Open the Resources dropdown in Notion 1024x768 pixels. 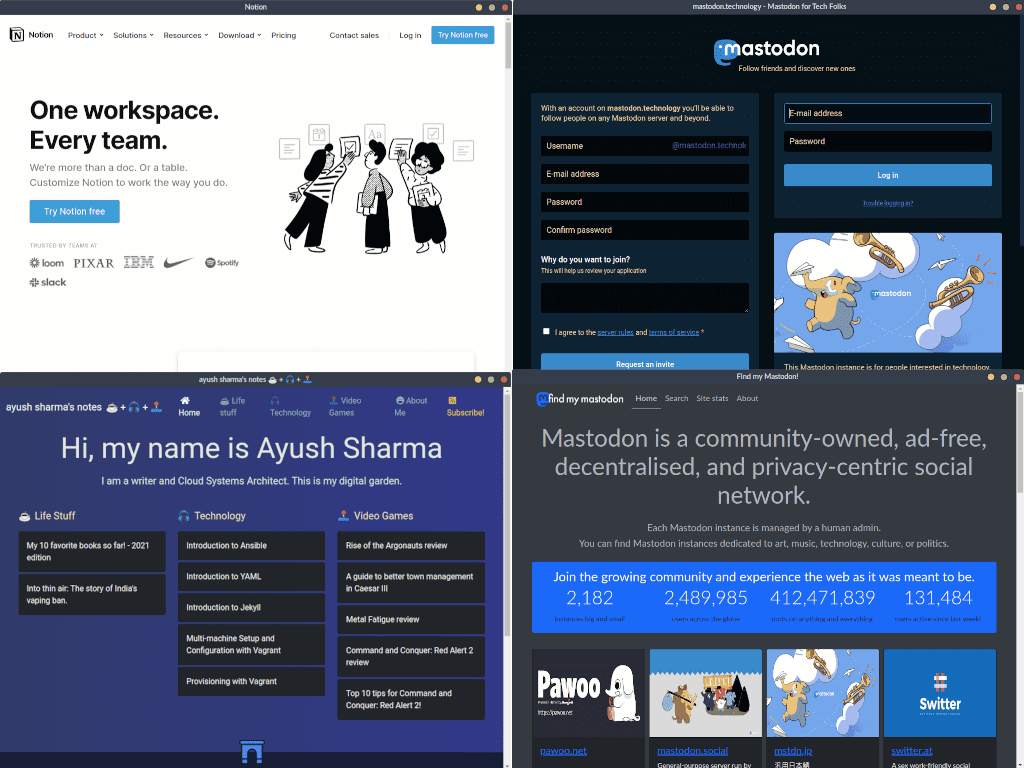(x=185, y=35)
